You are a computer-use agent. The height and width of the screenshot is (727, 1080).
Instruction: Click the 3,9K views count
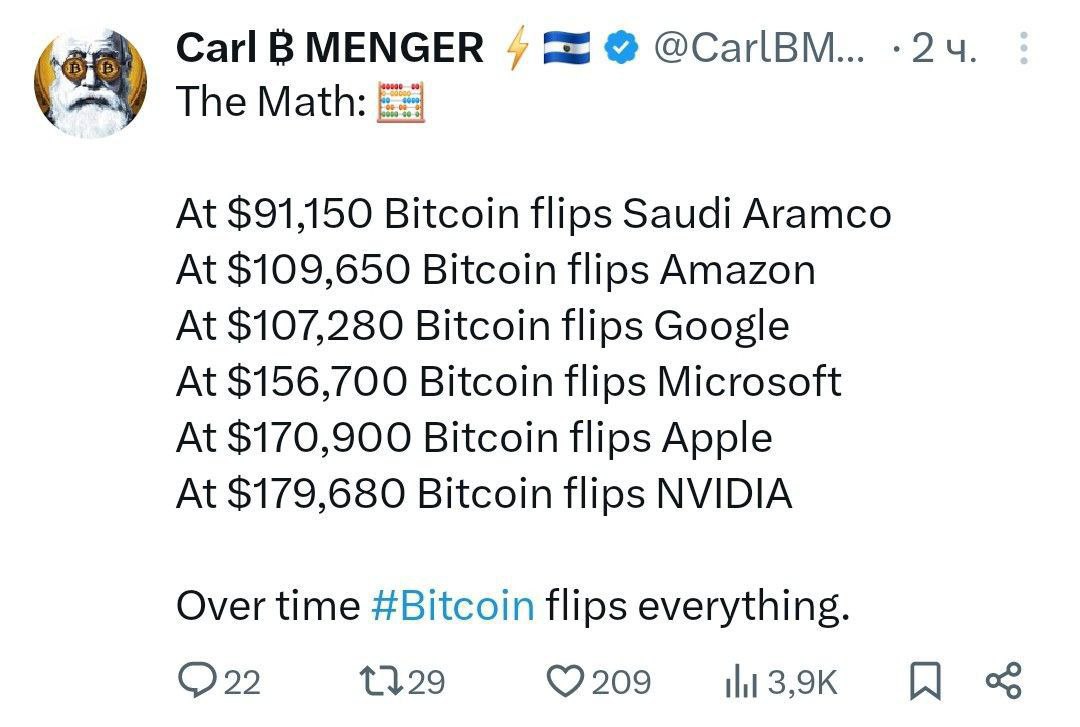(802, 682)
